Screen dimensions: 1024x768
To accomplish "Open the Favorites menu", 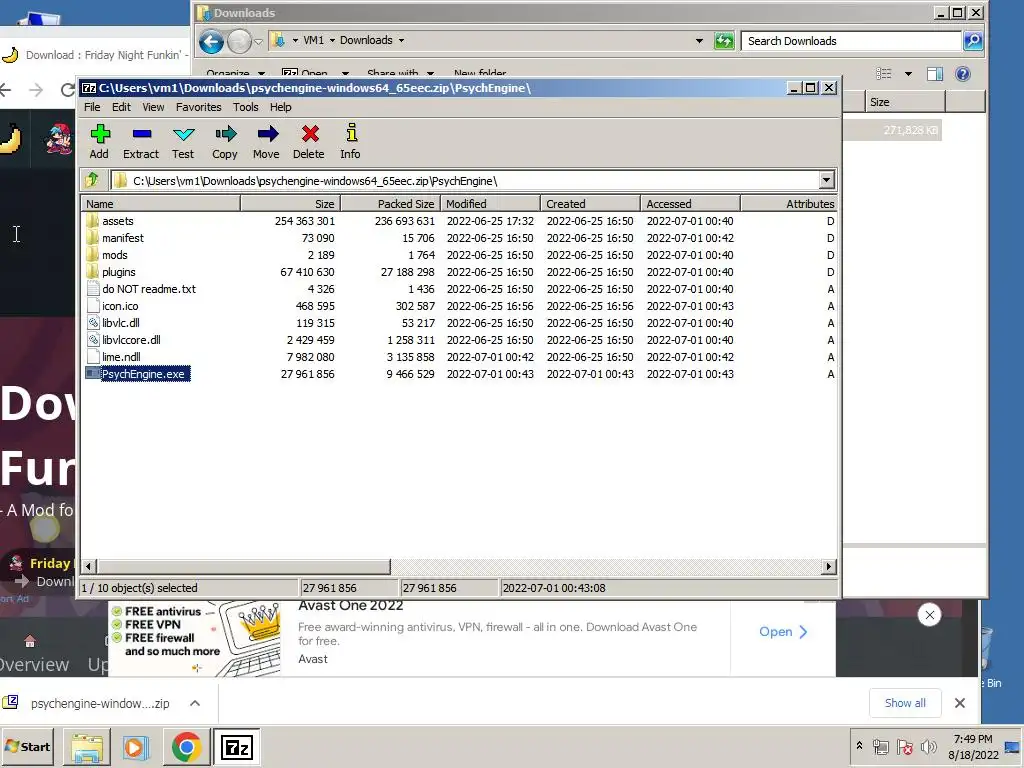I will (199, 107).
